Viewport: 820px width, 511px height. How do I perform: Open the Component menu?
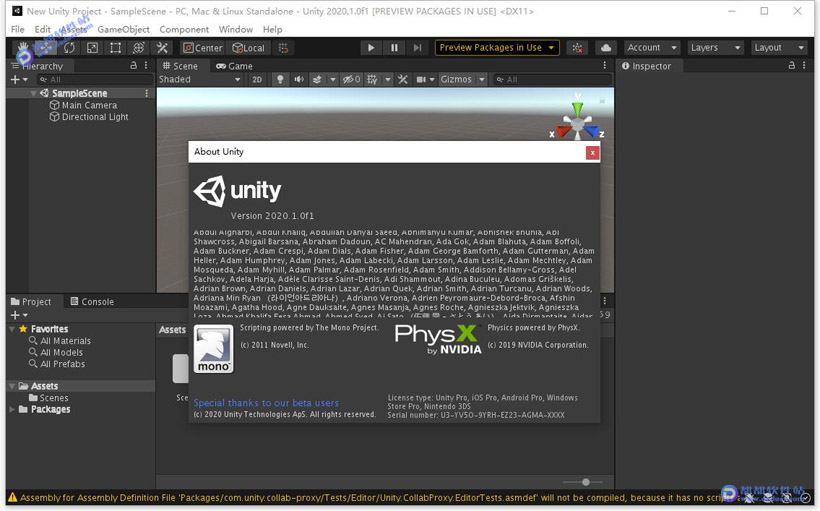[x=184, y=29]
